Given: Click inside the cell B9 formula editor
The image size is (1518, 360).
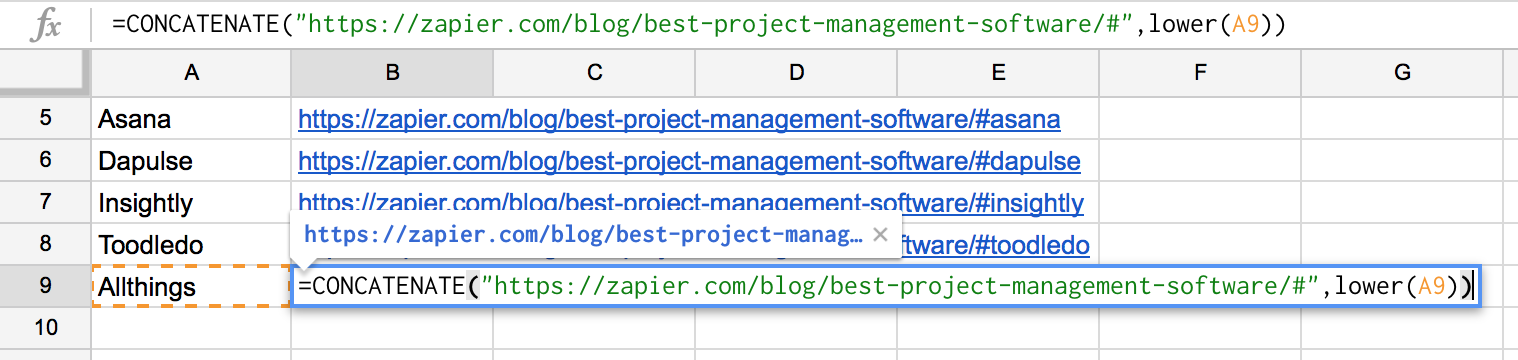Looking at the screenshot, I should tap(885, 287).
